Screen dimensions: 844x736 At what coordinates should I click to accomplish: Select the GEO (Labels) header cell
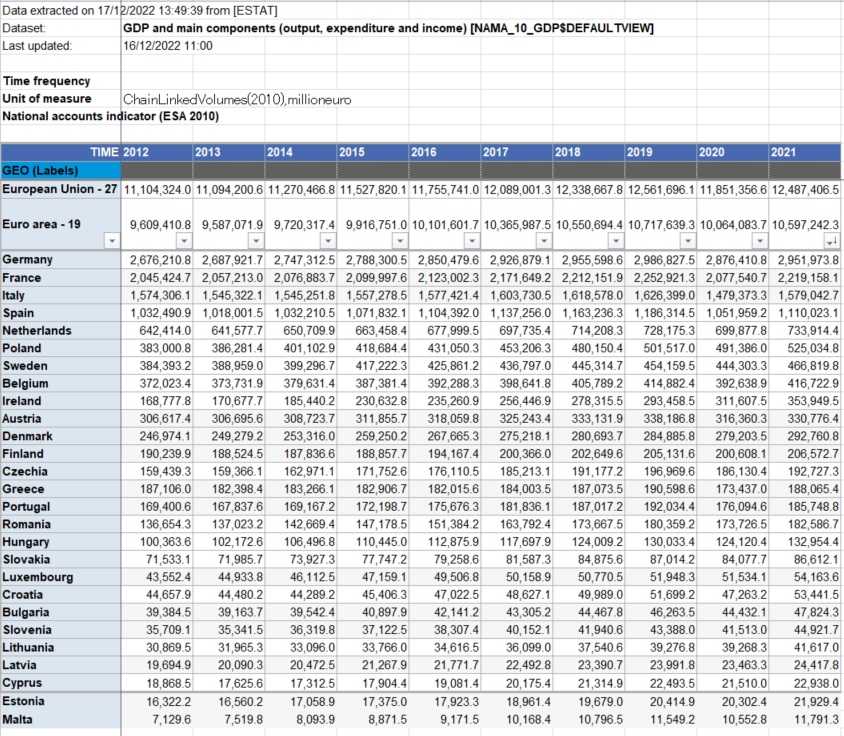click(60, 170)
